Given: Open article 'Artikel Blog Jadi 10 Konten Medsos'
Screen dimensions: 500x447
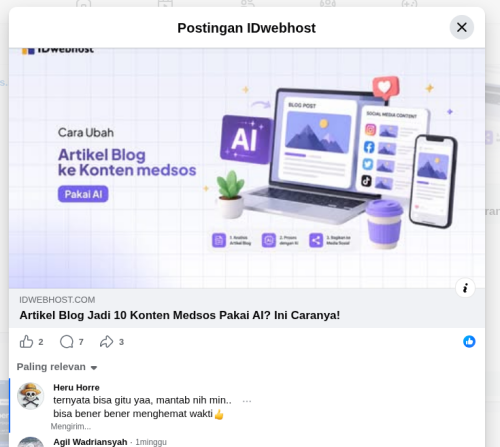Looking at the screenshot, I should [x=180, y=315].
